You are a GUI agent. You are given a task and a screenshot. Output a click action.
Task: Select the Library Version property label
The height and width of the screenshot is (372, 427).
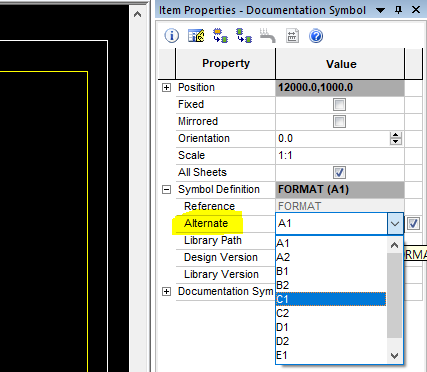click(x=221, y=274)
